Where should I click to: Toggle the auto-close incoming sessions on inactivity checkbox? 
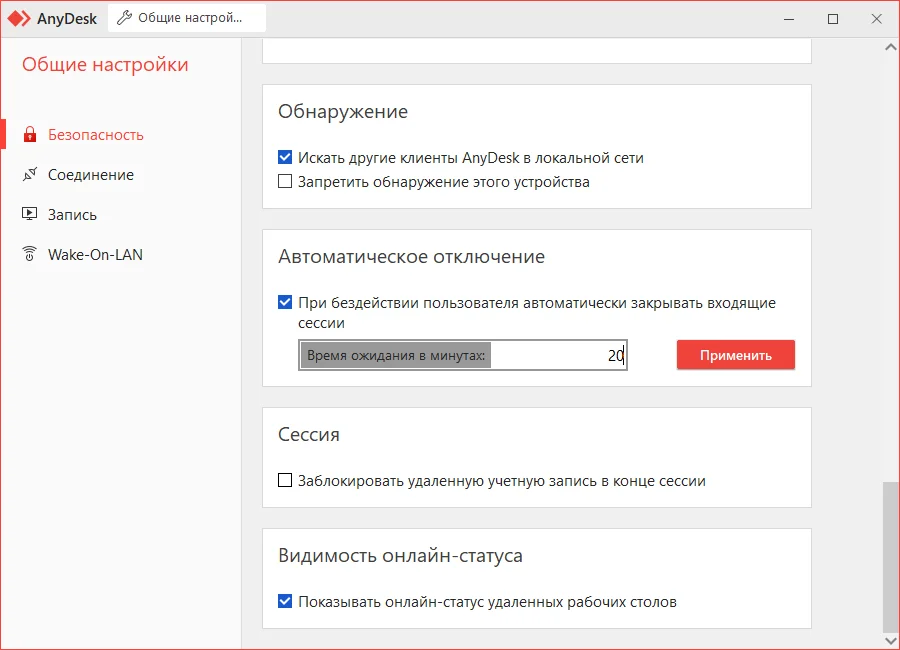click(x=285, y=303)
